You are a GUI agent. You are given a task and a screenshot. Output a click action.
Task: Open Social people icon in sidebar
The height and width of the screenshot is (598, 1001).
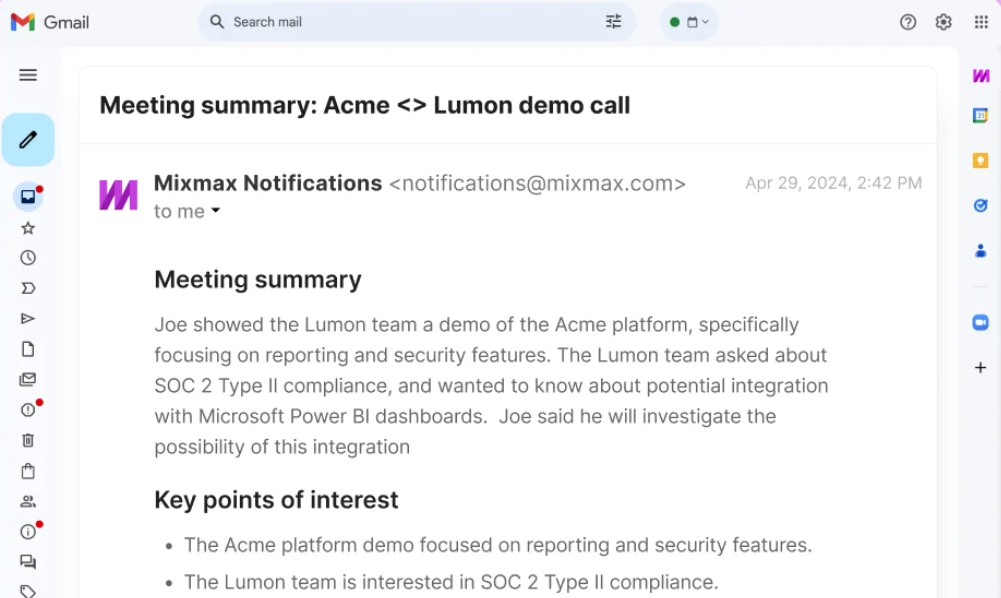28,502
